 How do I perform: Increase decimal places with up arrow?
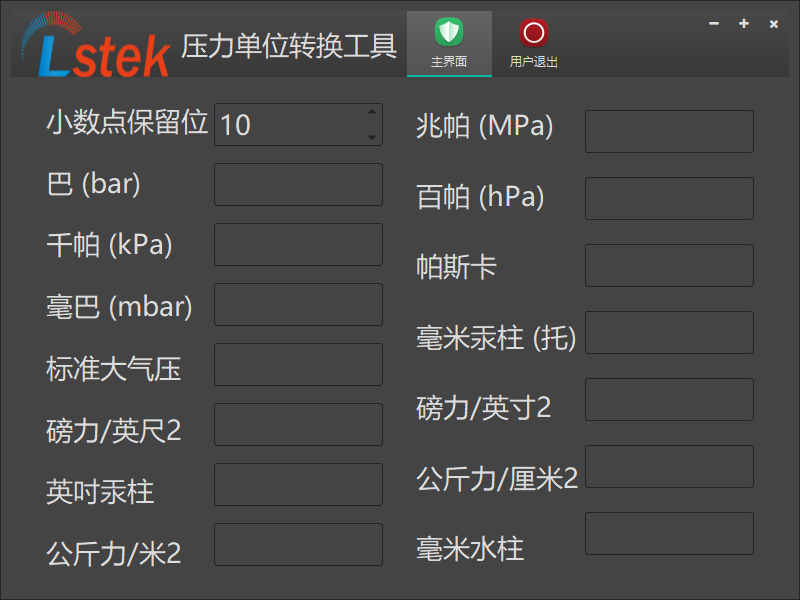coord(372,112)
